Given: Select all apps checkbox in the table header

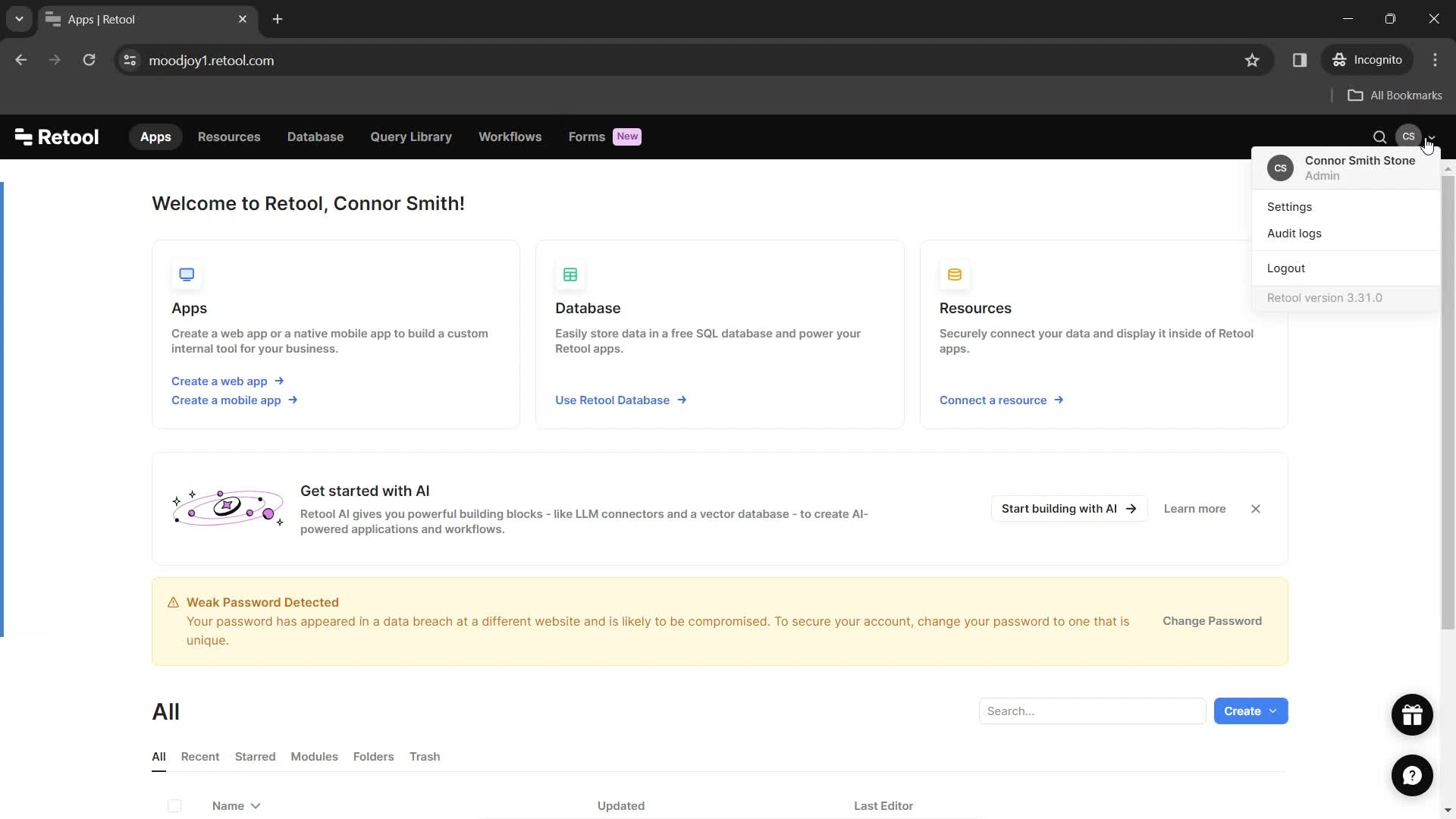Looking at the screenshot, I should tap(174, 805).
